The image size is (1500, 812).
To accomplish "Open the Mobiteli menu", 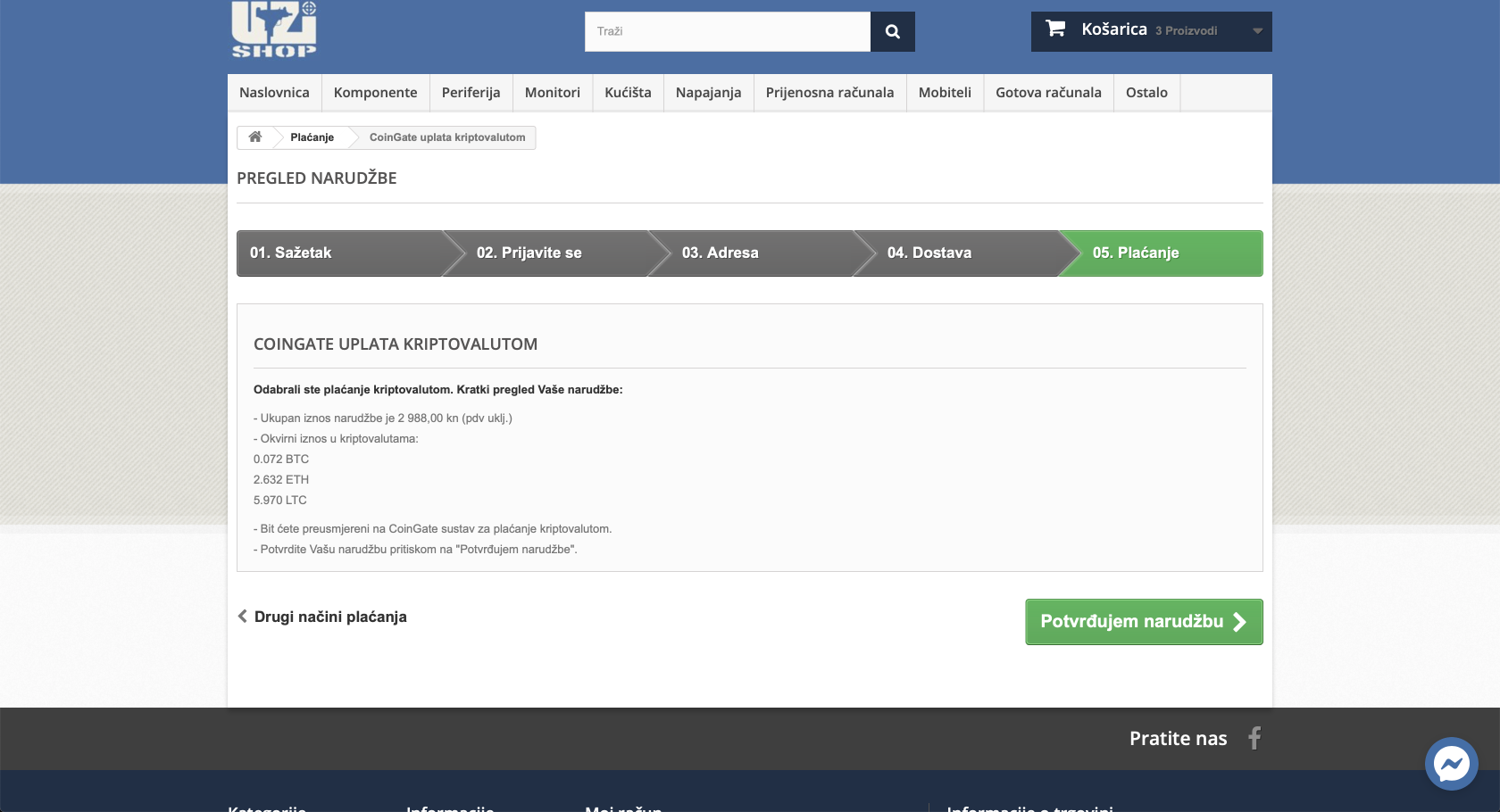I will [x=945, y=93].
